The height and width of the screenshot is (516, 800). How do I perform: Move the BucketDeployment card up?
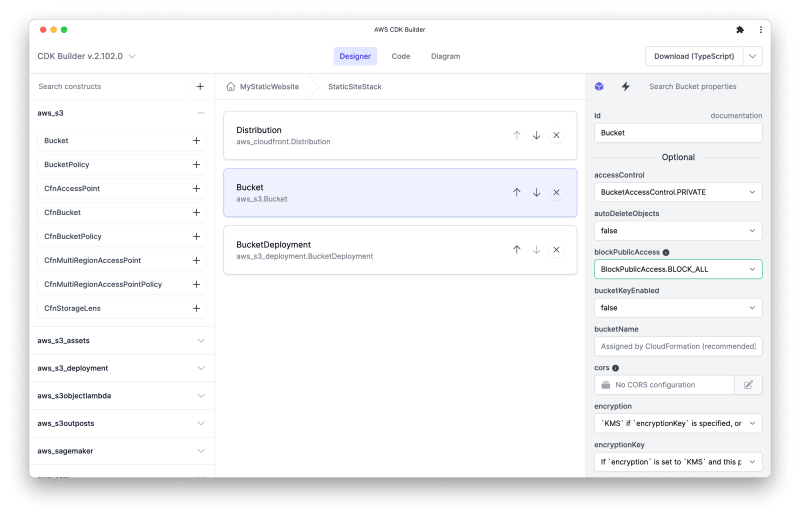point(516,250)
